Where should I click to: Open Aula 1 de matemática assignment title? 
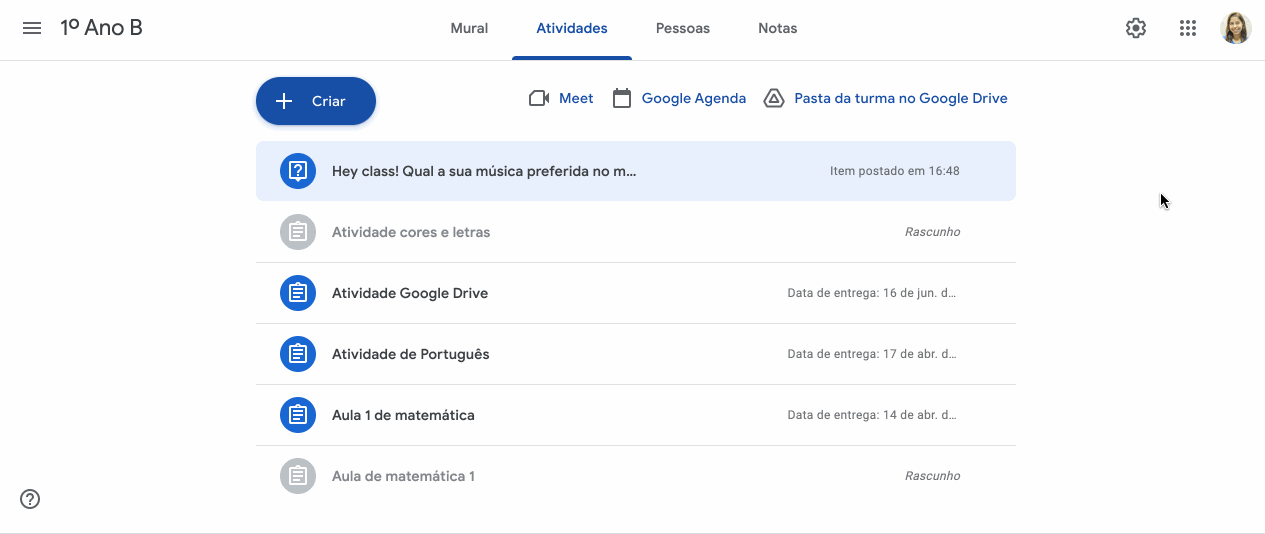(x=403, y=415)
